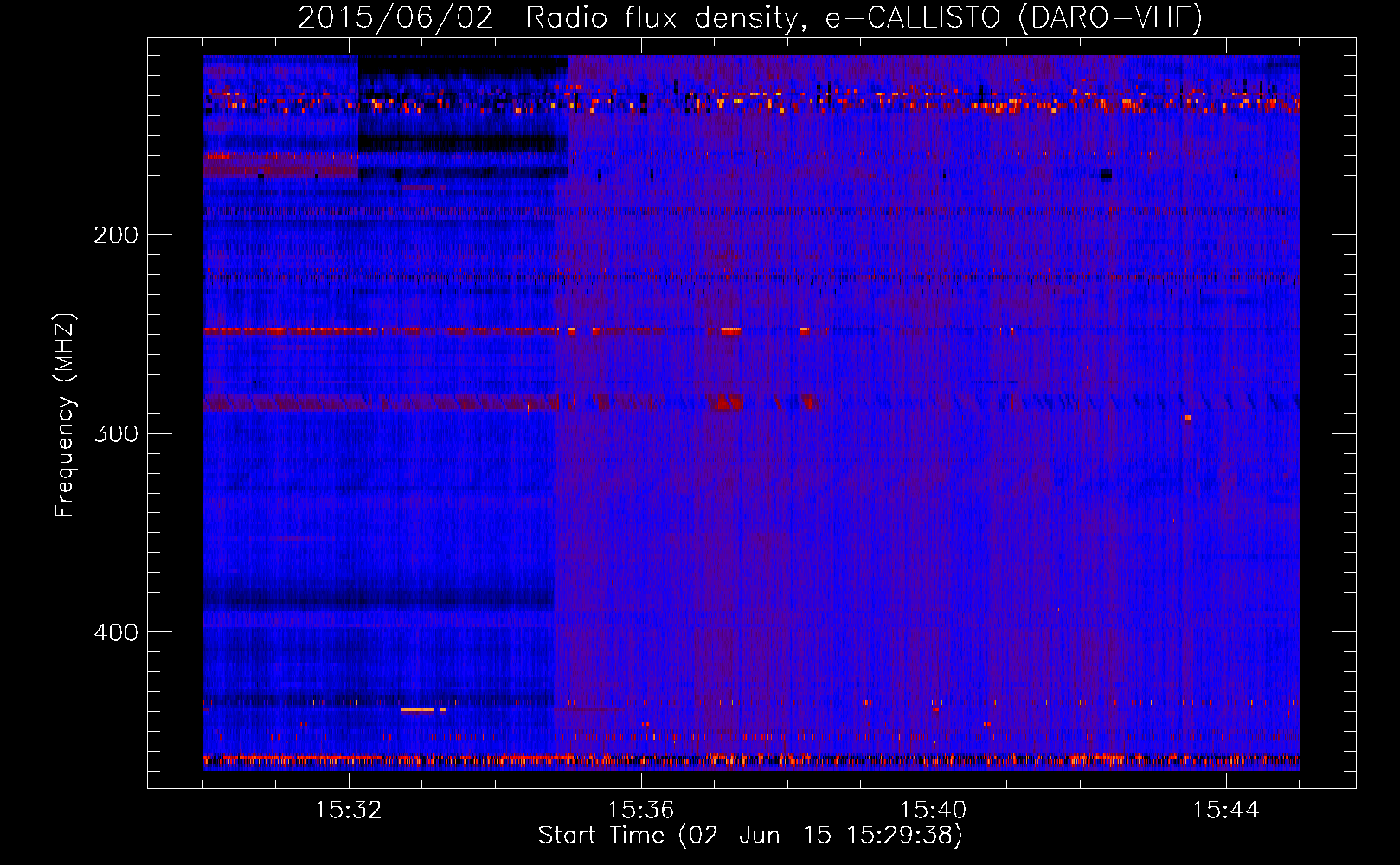The image size is (1400, 865).
Task: Click the 15:32 time tick label
Action: pos(349,811)
